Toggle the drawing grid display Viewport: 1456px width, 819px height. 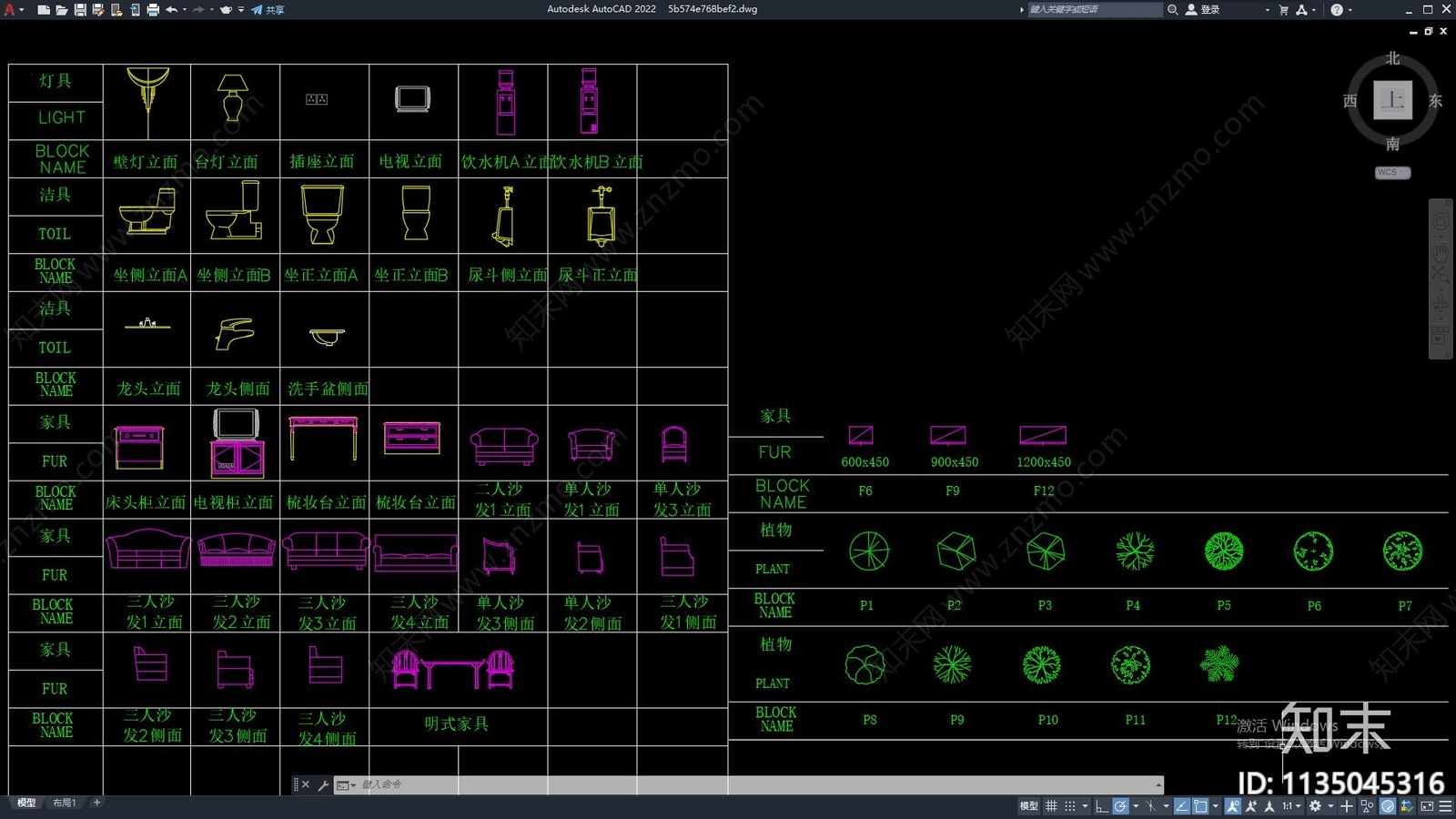[1051, 806]
